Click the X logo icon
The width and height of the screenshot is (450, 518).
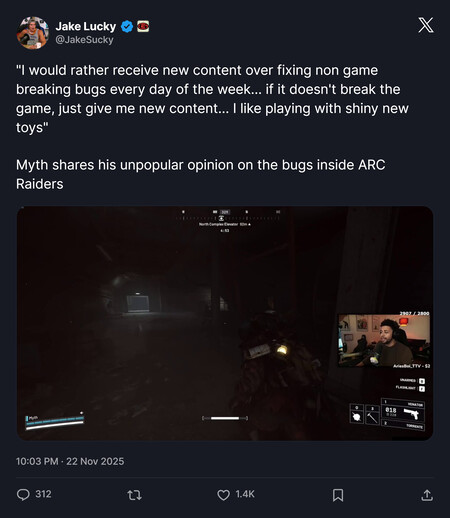click(x=426, y=25)
